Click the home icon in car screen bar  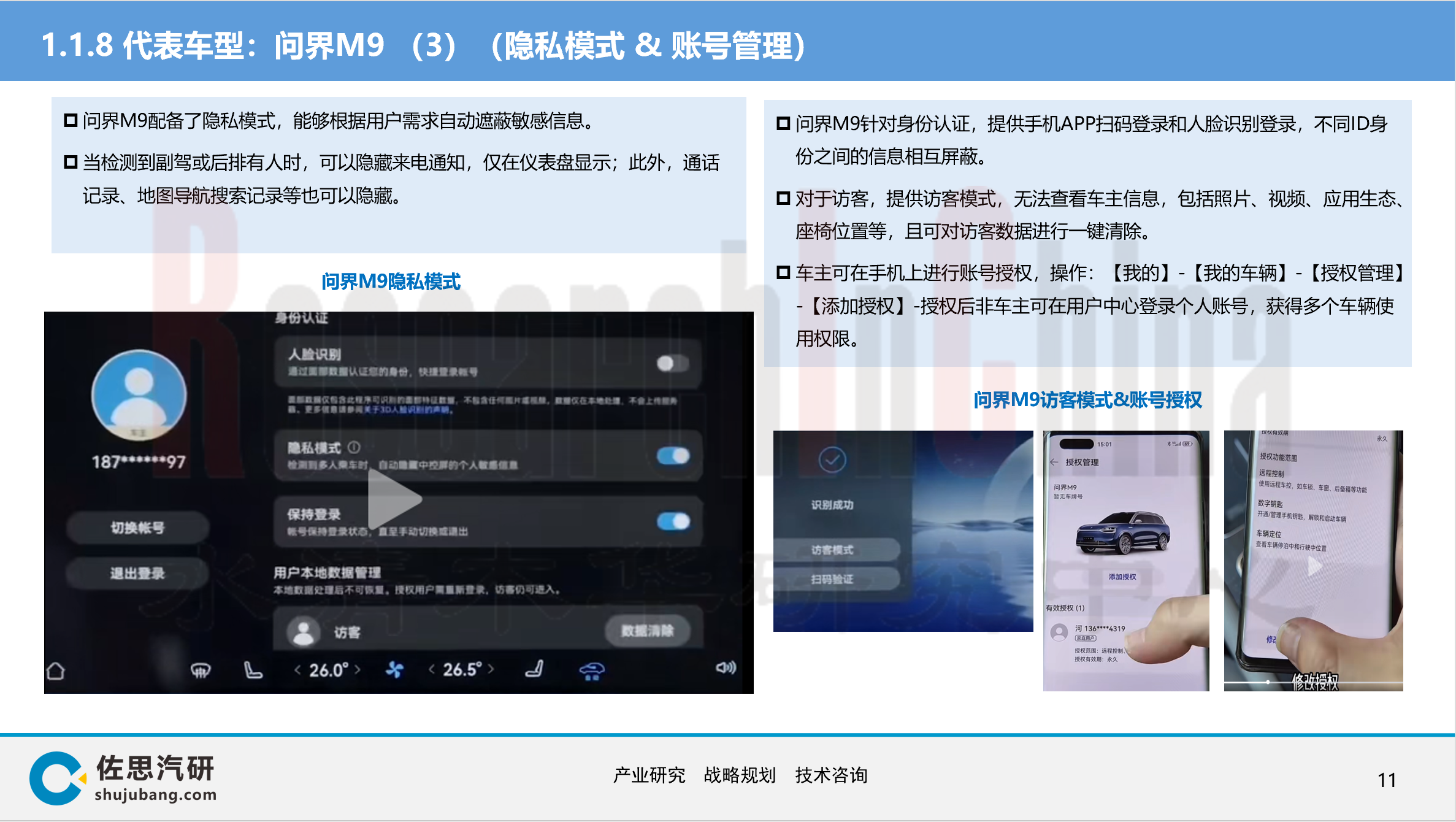click(x=56, y=670)
